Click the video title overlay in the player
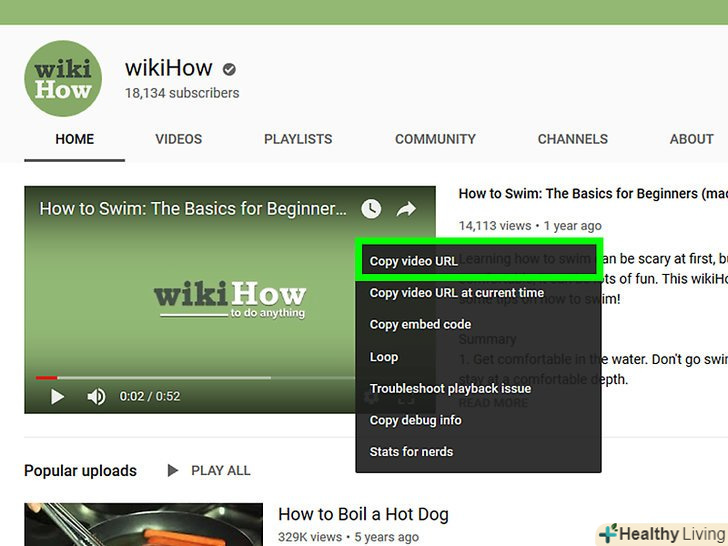Screen dimensions: 728x546 pos(193,209)
